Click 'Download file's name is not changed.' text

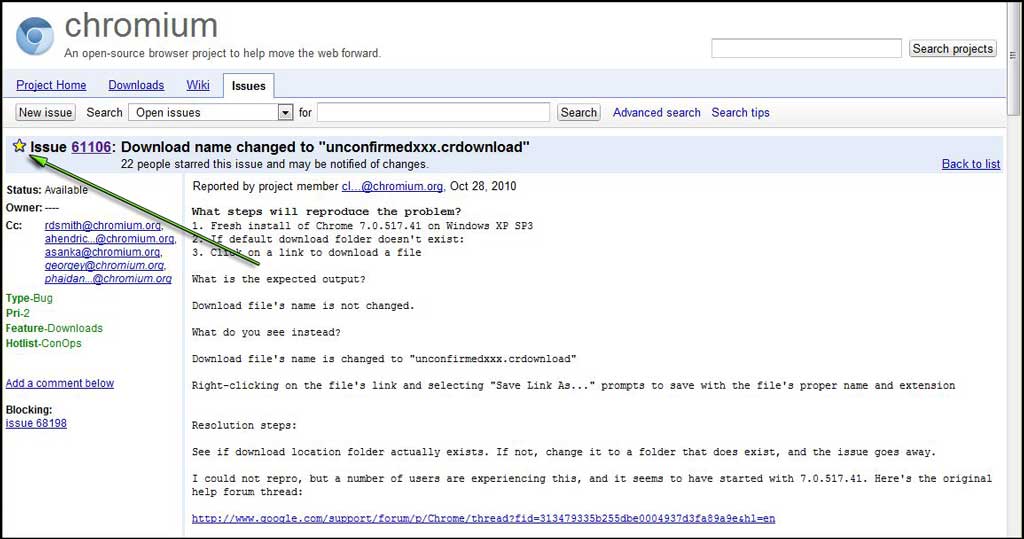tap(303, 306)
